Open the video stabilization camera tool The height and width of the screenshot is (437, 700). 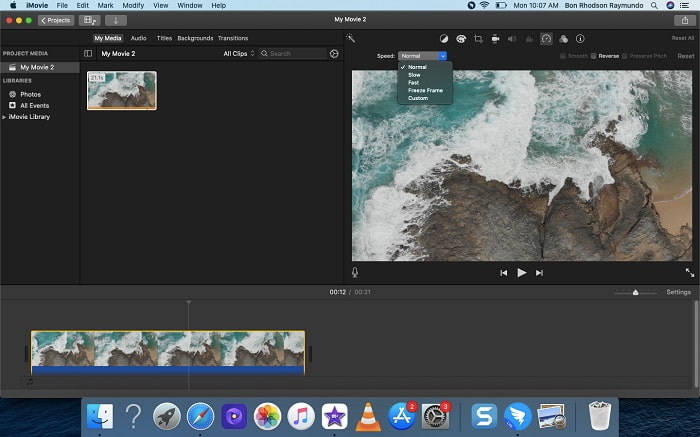495,39
